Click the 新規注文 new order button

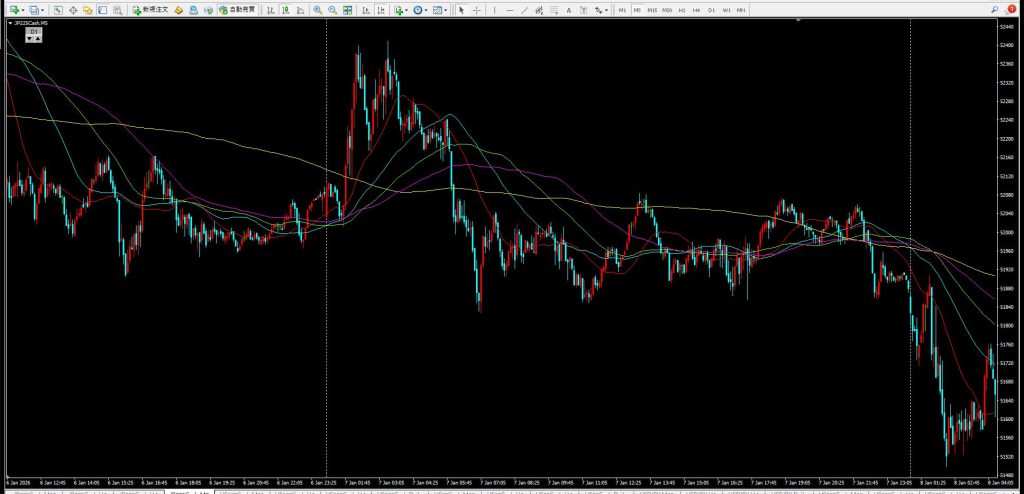pyautogui.click(x=150, y=9)
